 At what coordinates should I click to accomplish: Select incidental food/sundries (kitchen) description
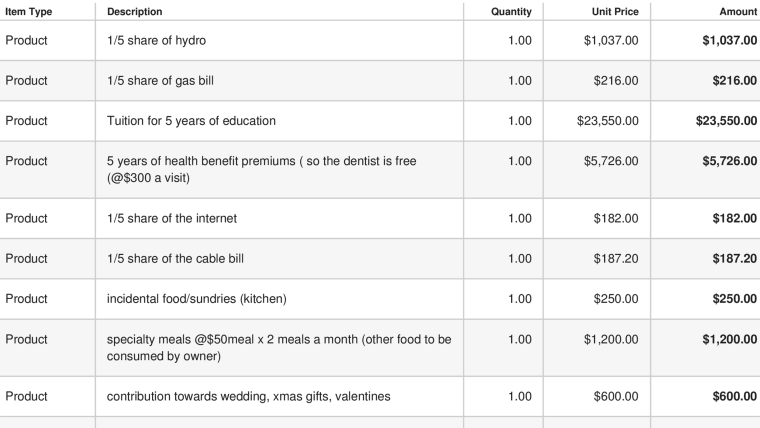click(197, 299)
